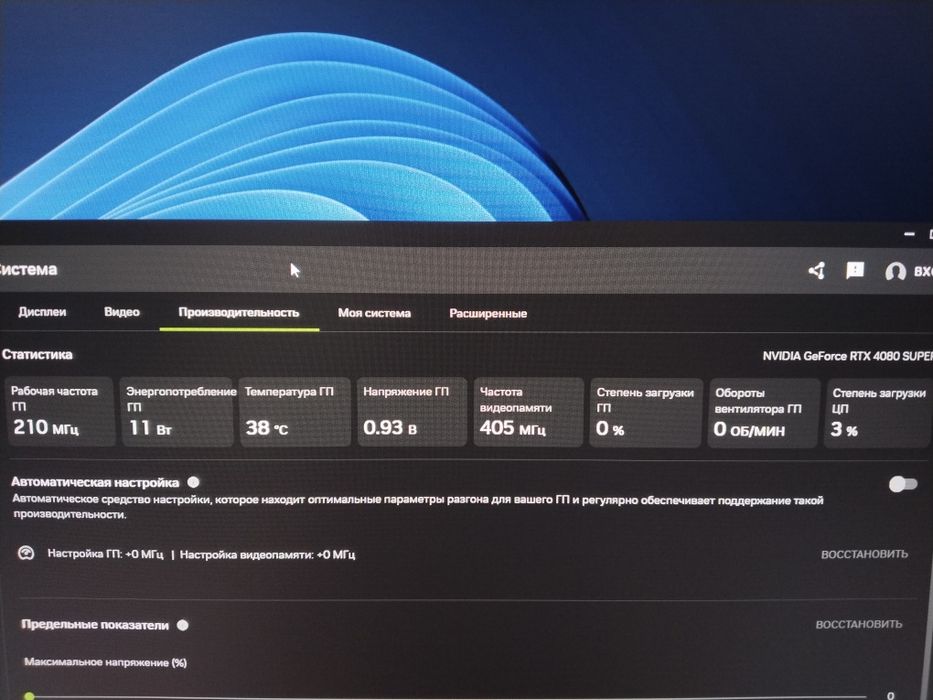Image resolution: width=933 pixels, height=700 pixels.
Task: Click the Температура ГП 38 °C card
Action: [x=295, y=412]
